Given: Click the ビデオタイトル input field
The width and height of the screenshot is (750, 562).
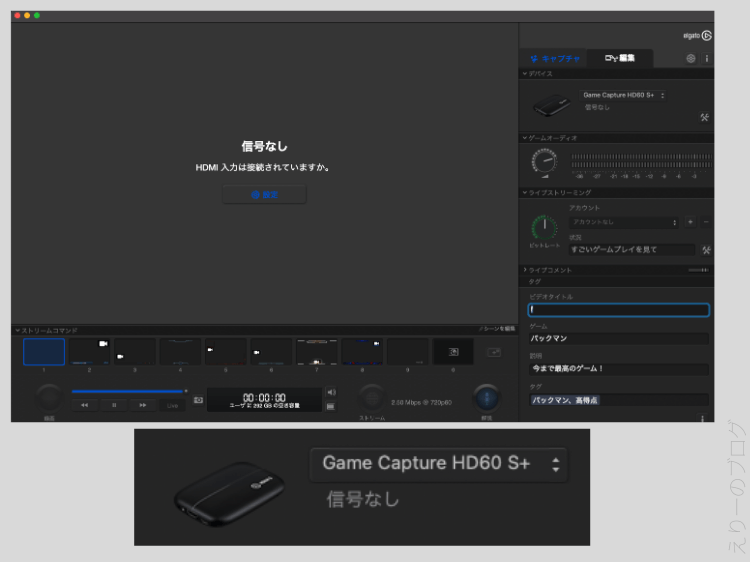Looking at the screenshot, I should [x=618, y=310].
